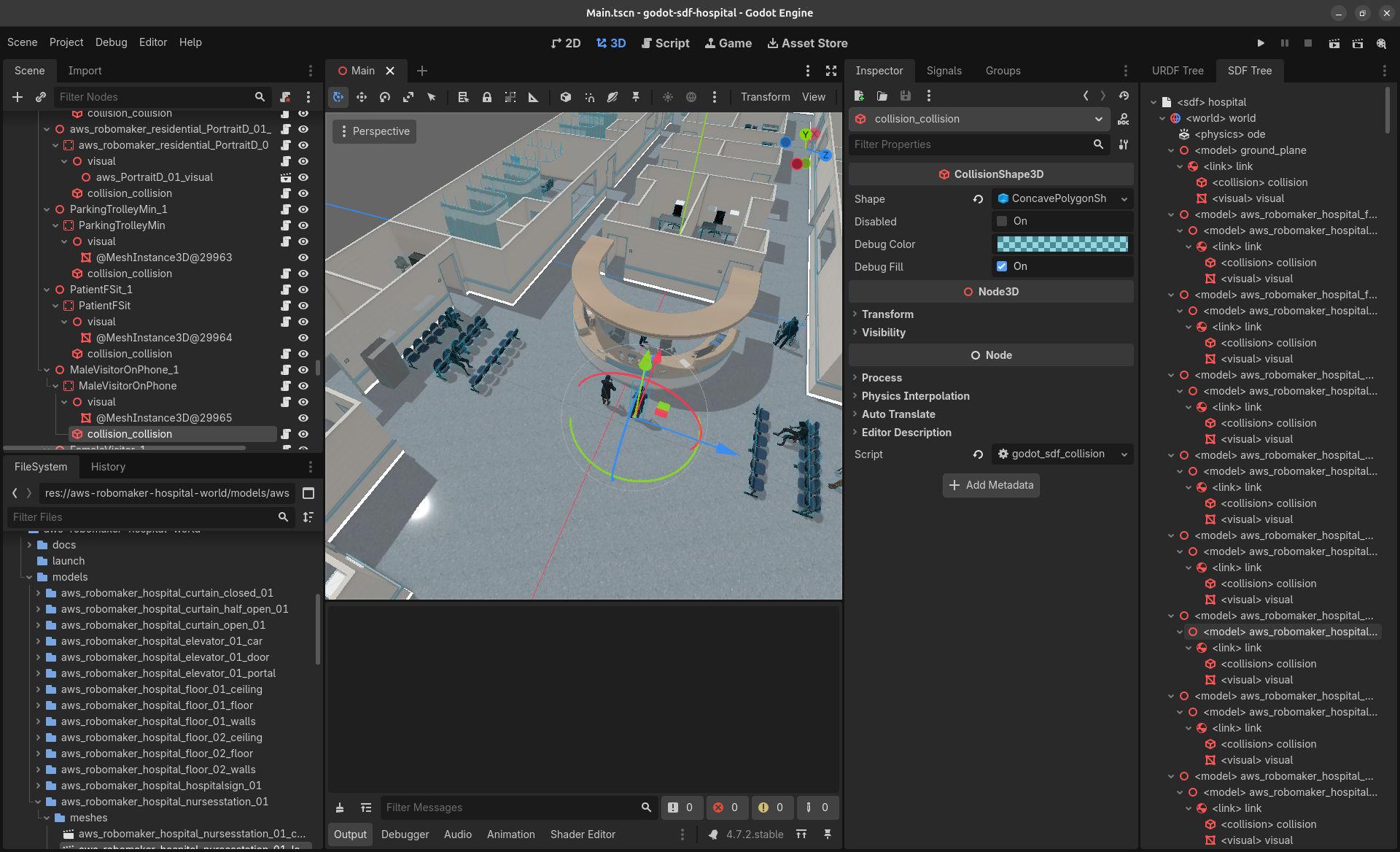Screen dimensions: 1400x852
Task: Open the Asset Store workspace
Action: point(807,43)
